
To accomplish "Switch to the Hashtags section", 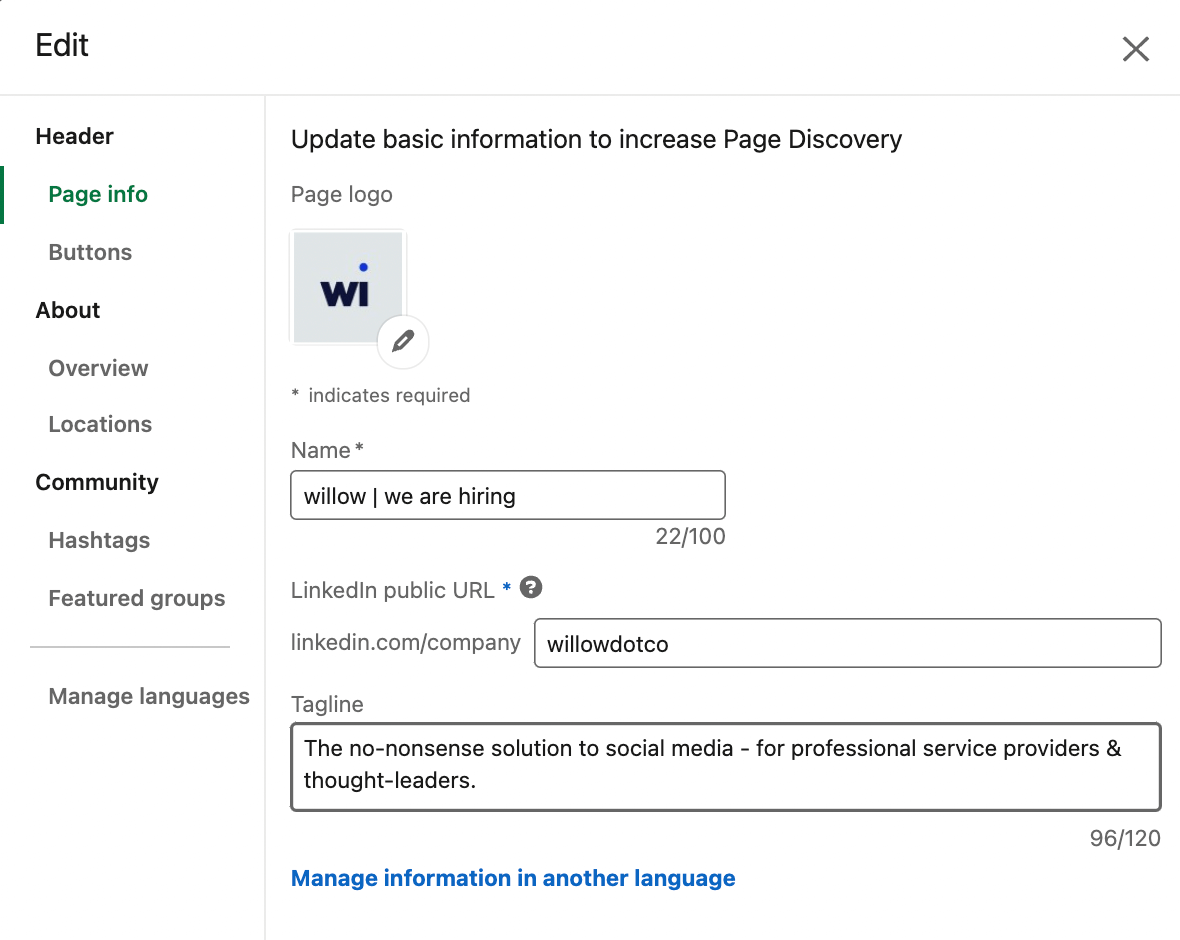I will tap(99, 540).
